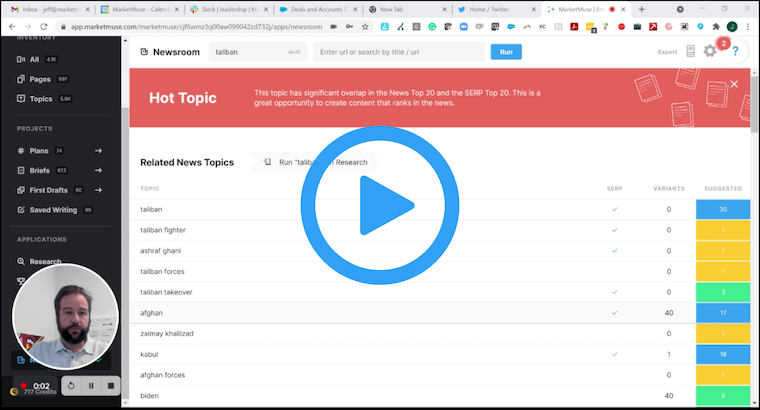Open the document icon next to Export
Image resolution: width=760 pixels, height=410 pixels.
click(691, 51)
